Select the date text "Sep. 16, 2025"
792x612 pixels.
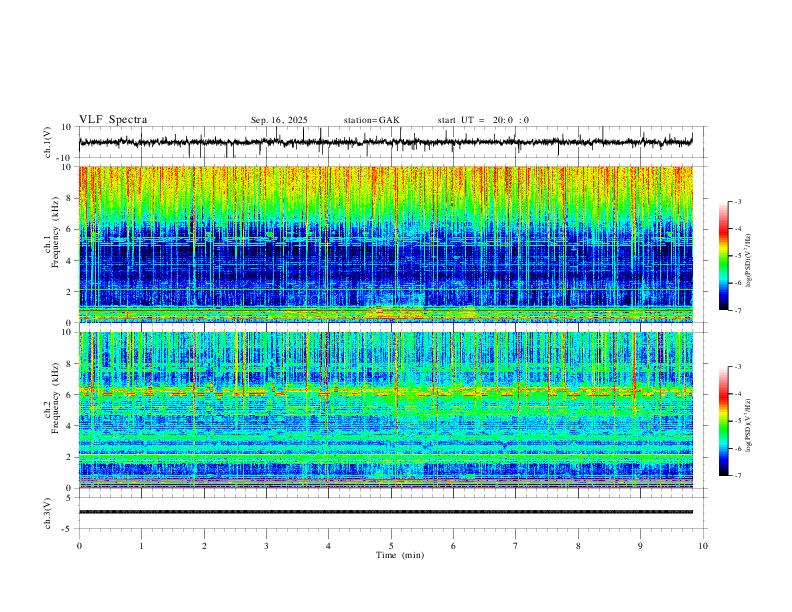279,120
